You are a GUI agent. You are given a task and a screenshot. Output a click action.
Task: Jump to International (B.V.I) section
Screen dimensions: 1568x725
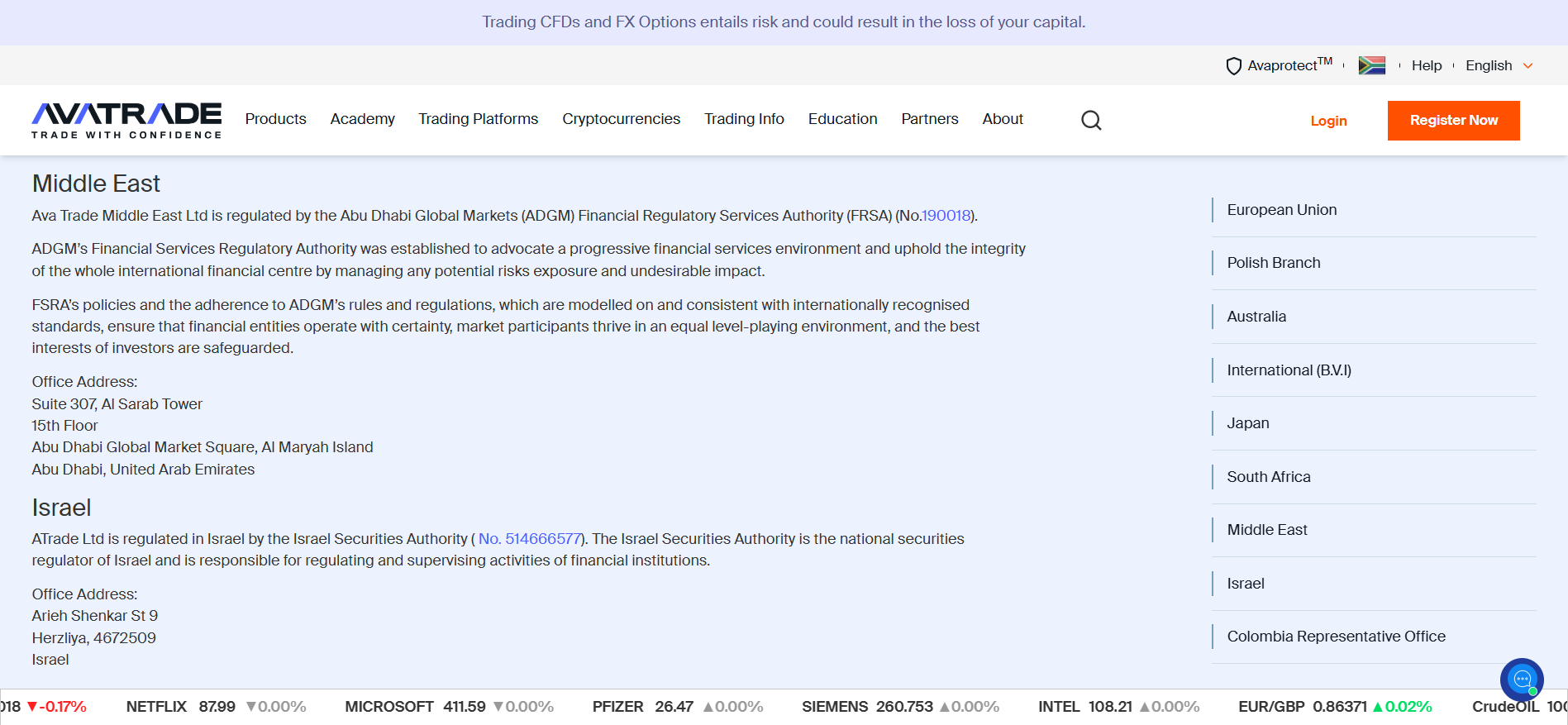[1289, 370]
